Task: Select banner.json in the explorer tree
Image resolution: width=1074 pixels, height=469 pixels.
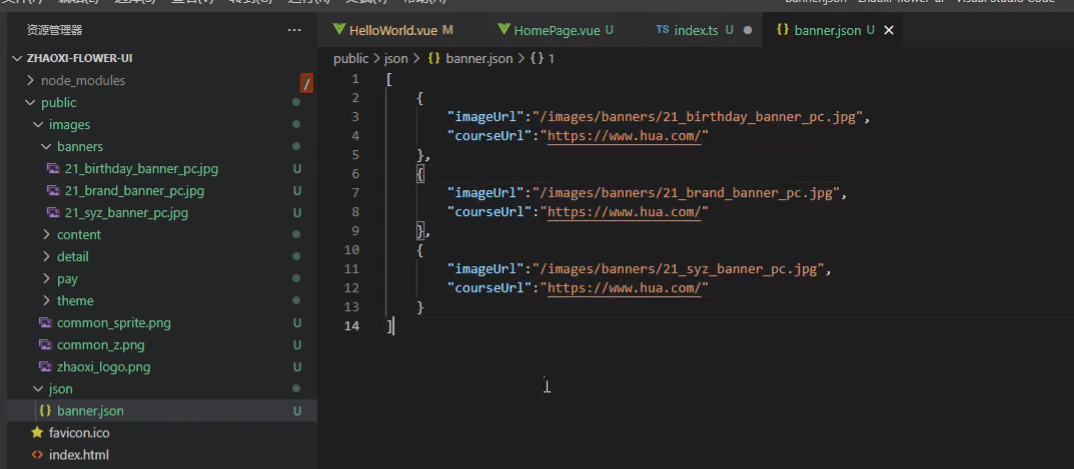Action: pos(162,411)
